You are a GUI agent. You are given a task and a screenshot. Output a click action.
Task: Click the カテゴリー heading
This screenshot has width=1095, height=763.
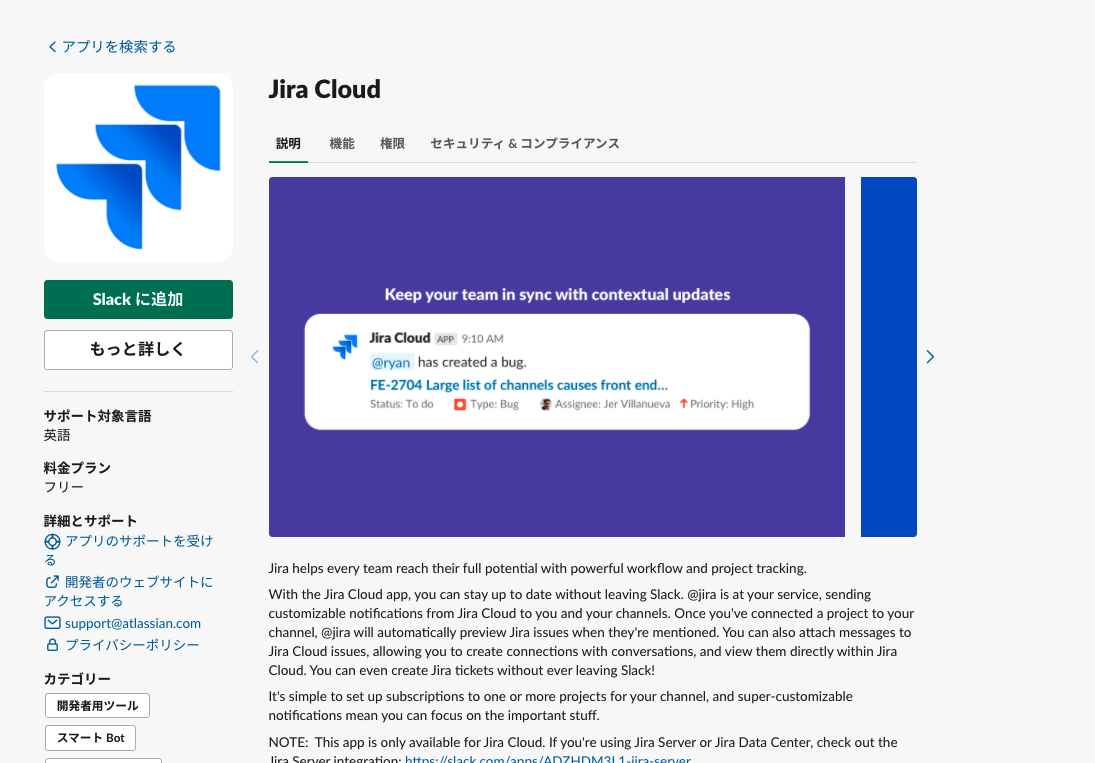pos(78,679)
